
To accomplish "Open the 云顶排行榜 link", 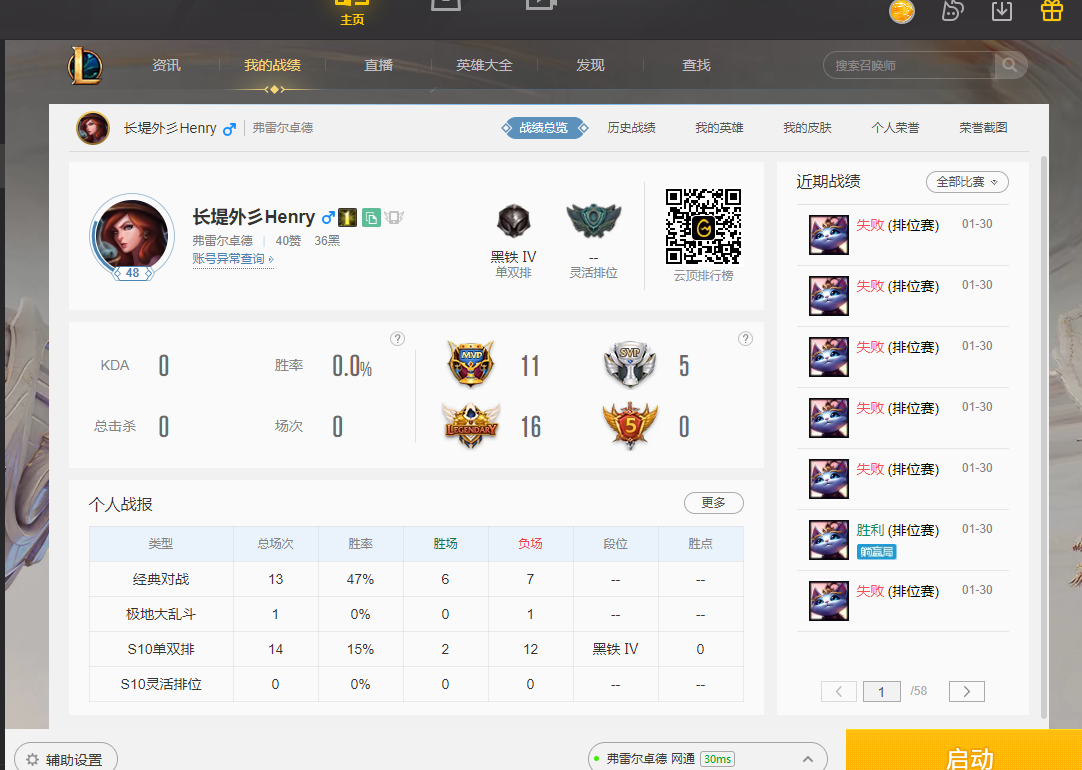I will point(703,275).
